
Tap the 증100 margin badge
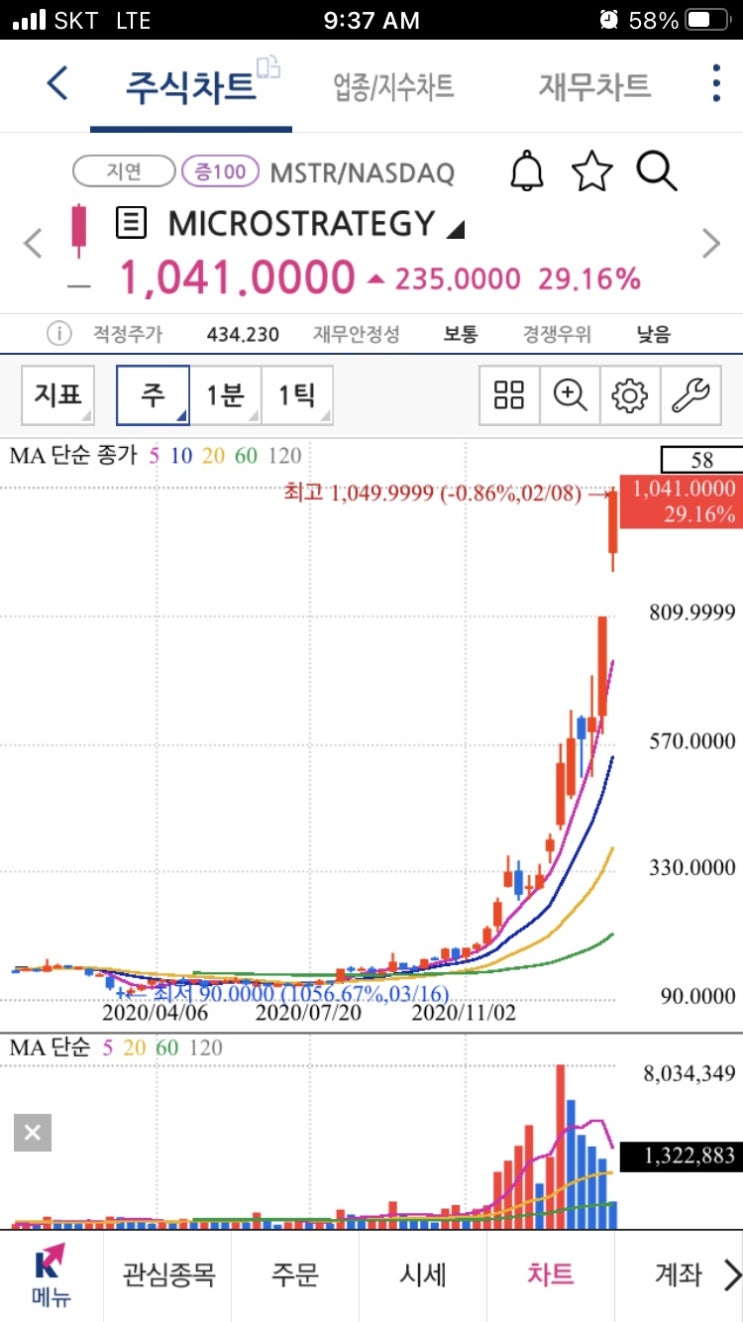[x=220, y=172]
